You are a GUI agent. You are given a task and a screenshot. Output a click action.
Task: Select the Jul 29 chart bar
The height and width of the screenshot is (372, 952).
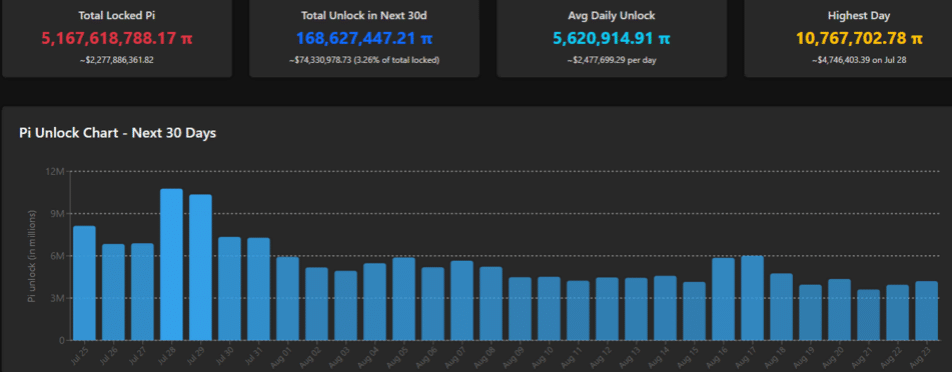(x=200, y=267)
